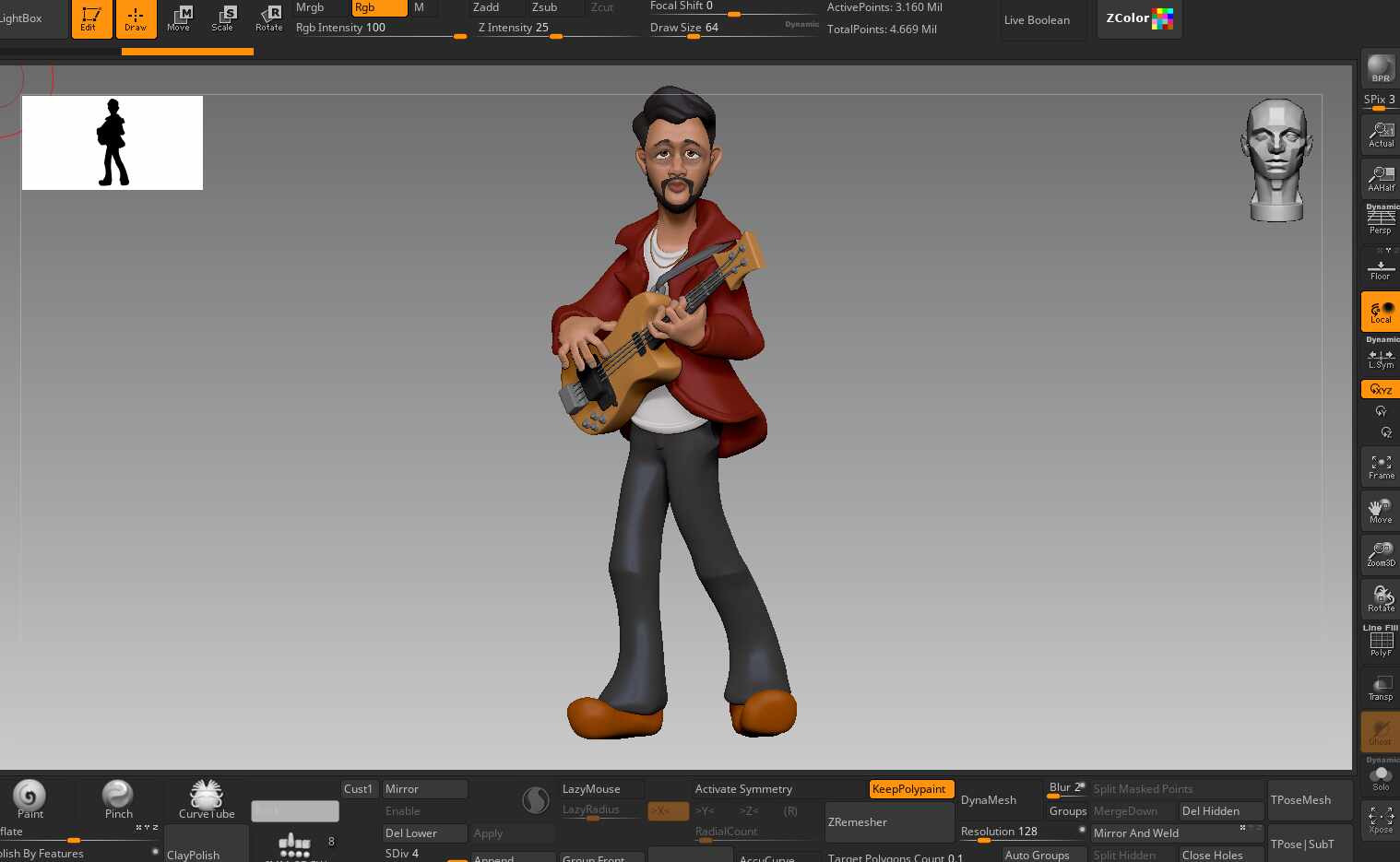This screenshot has height=862, width=1400.
Task: Toggle Persp perspective mode
Action: [1381, 221]
